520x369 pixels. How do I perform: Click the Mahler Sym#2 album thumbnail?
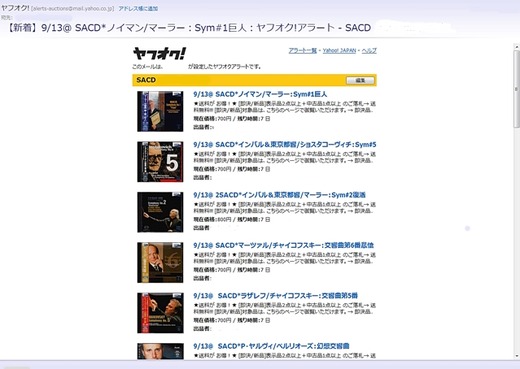coord(160,212)
